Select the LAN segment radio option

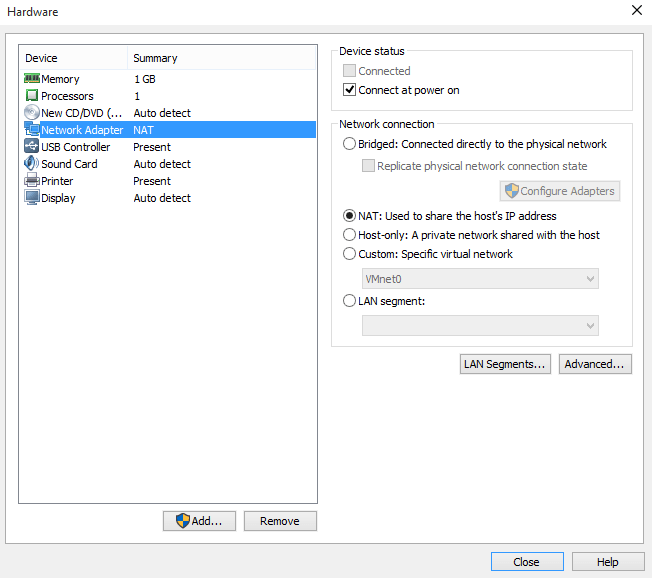(x=349, y=300)
